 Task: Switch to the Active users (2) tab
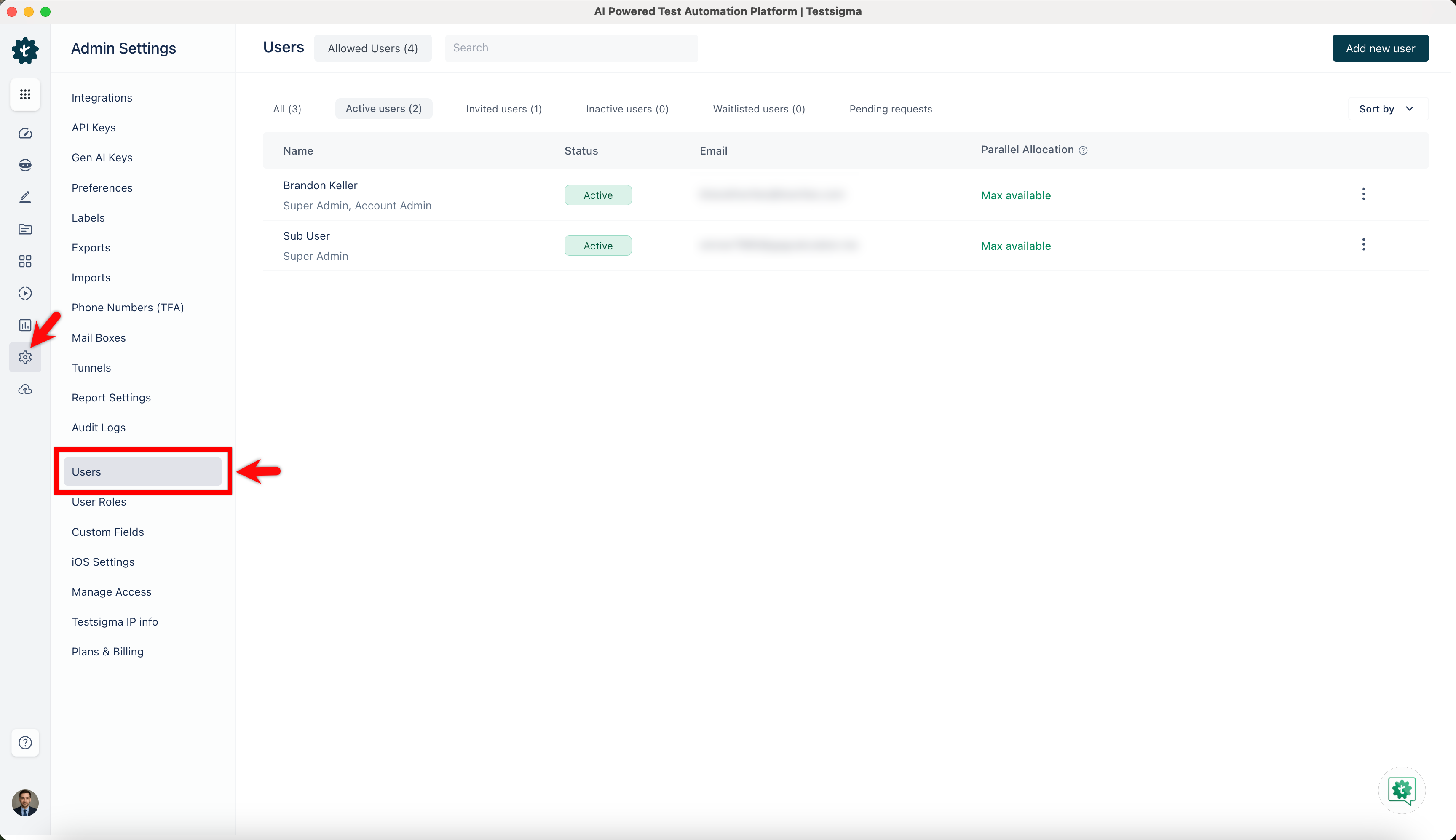point(384,108)
